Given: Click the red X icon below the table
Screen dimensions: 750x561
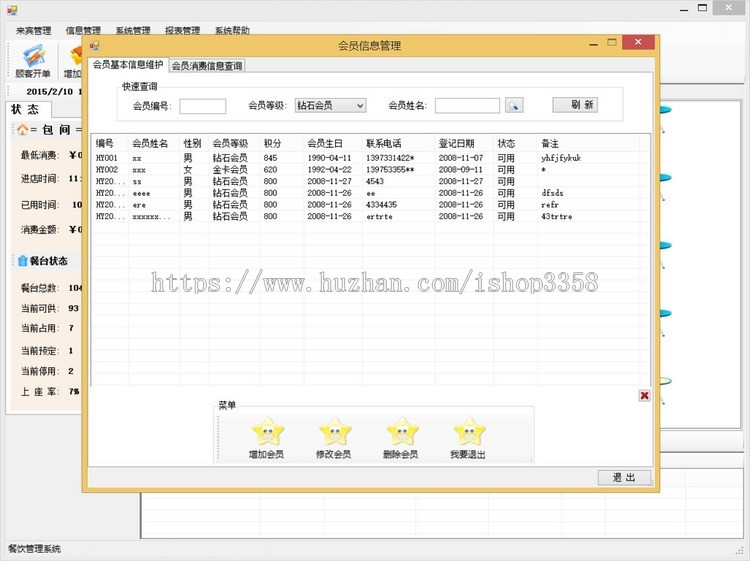Looking at the screenshot, I should coord(644,395).
